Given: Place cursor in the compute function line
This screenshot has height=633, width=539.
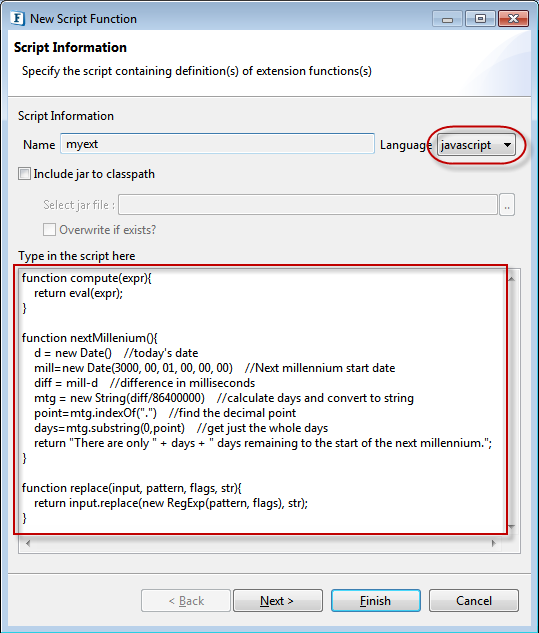Looking at the screenshot, I should tap(86, 278).
